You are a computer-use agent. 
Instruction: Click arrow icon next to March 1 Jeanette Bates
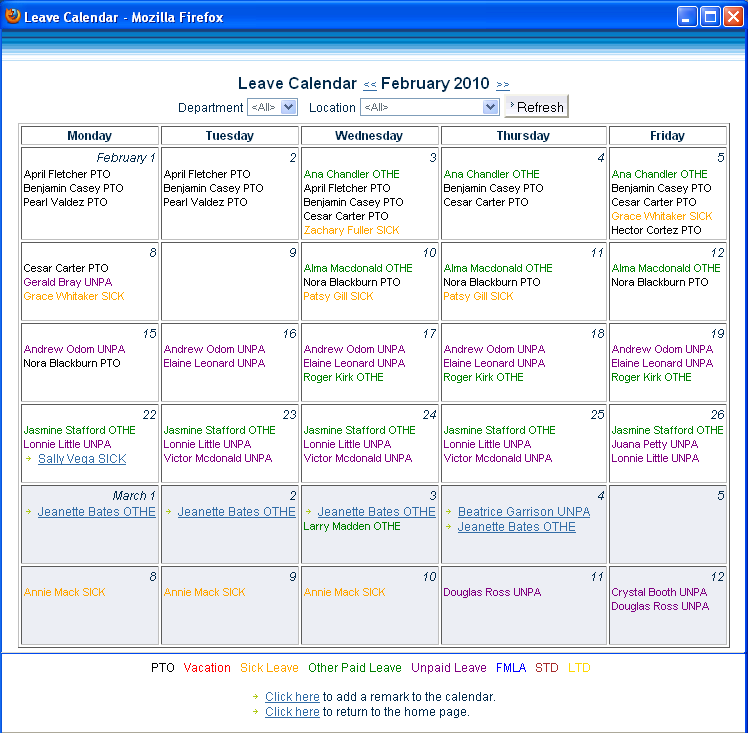pyautogui.click(x=30, y=512)
